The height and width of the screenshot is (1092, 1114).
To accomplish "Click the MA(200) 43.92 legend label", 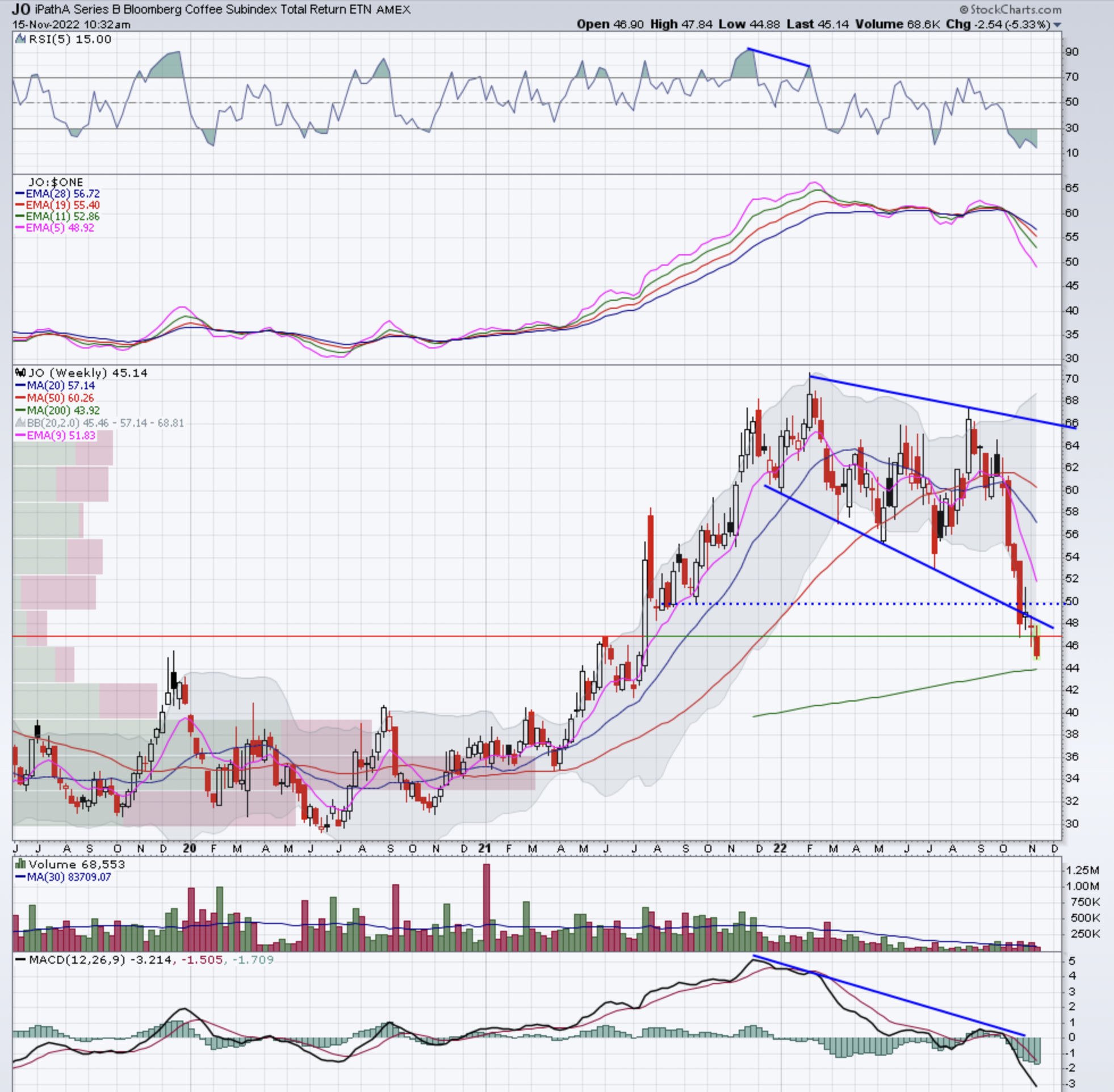I will point(63,411).
